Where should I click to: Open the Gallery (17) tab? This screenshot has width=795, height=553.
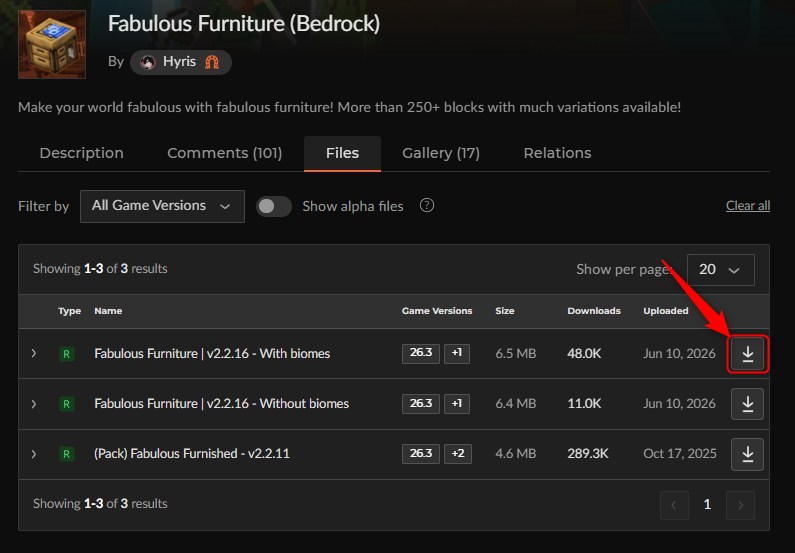[x=441, y=153]
